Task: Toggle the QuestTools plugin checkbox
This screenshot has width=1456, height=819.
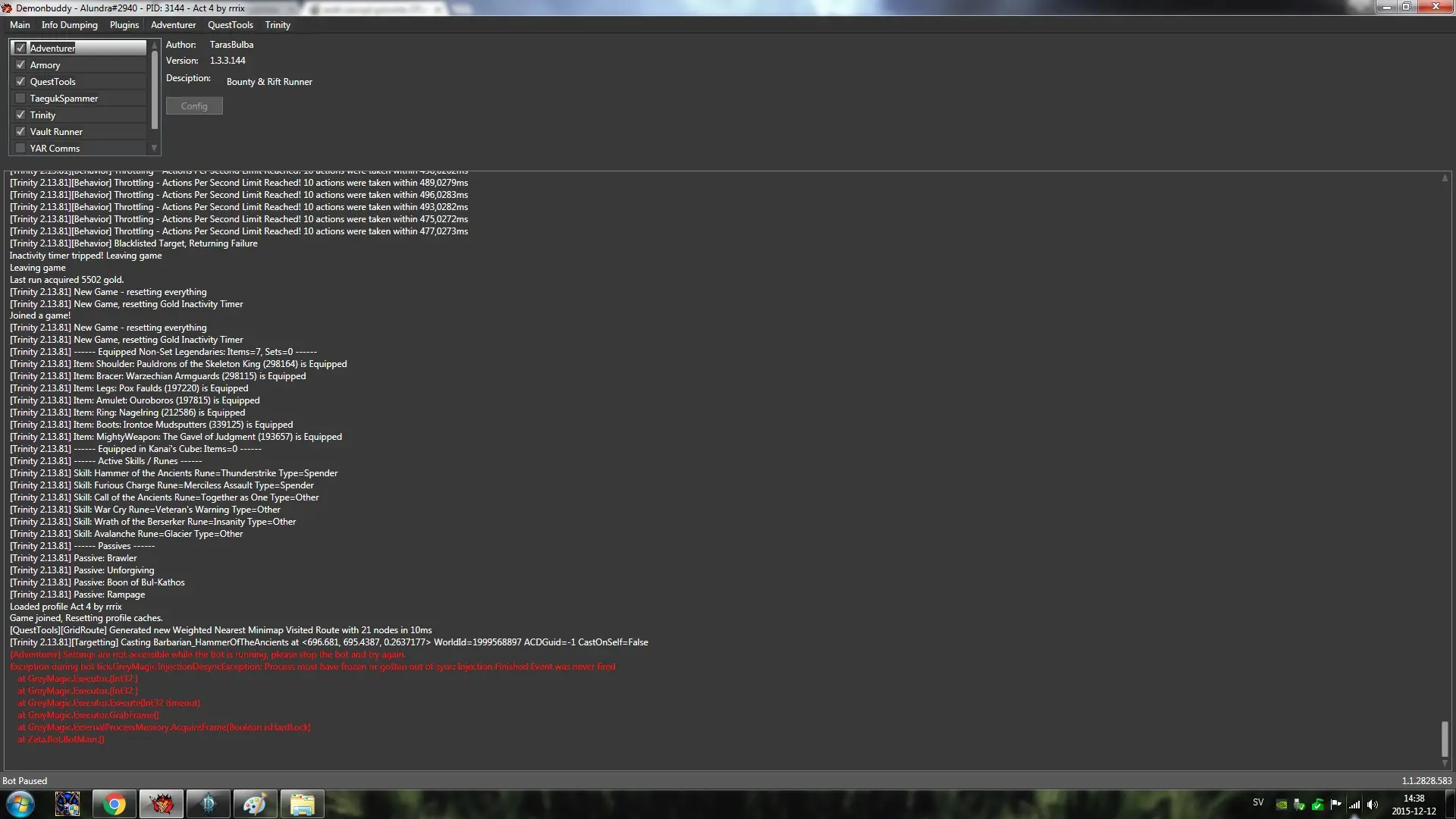Action: (x=20, y=81)
